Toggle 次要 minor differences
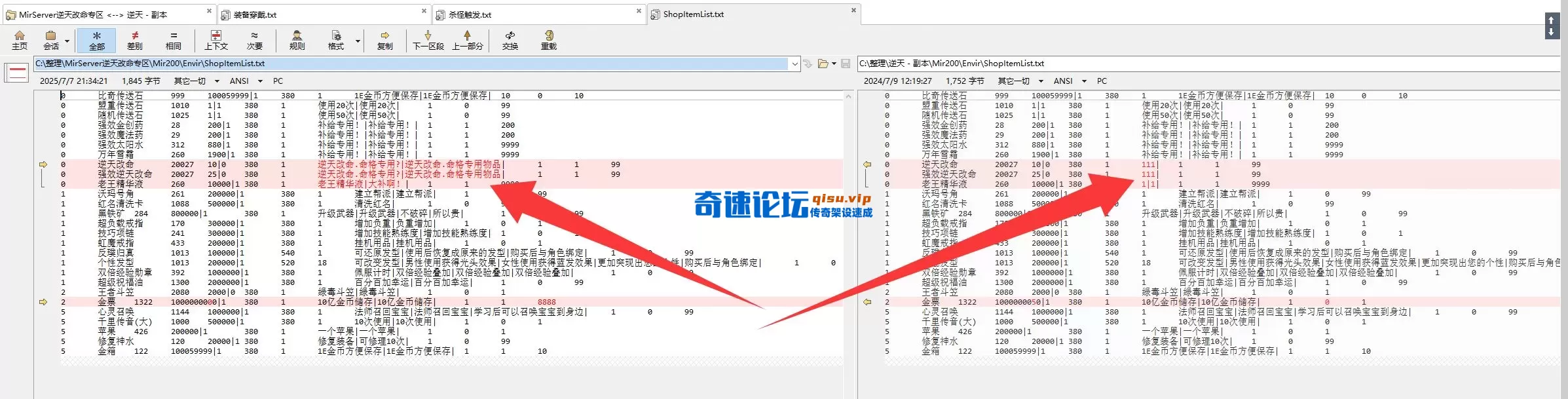1568x399 pixels. (x=255, y=40)
